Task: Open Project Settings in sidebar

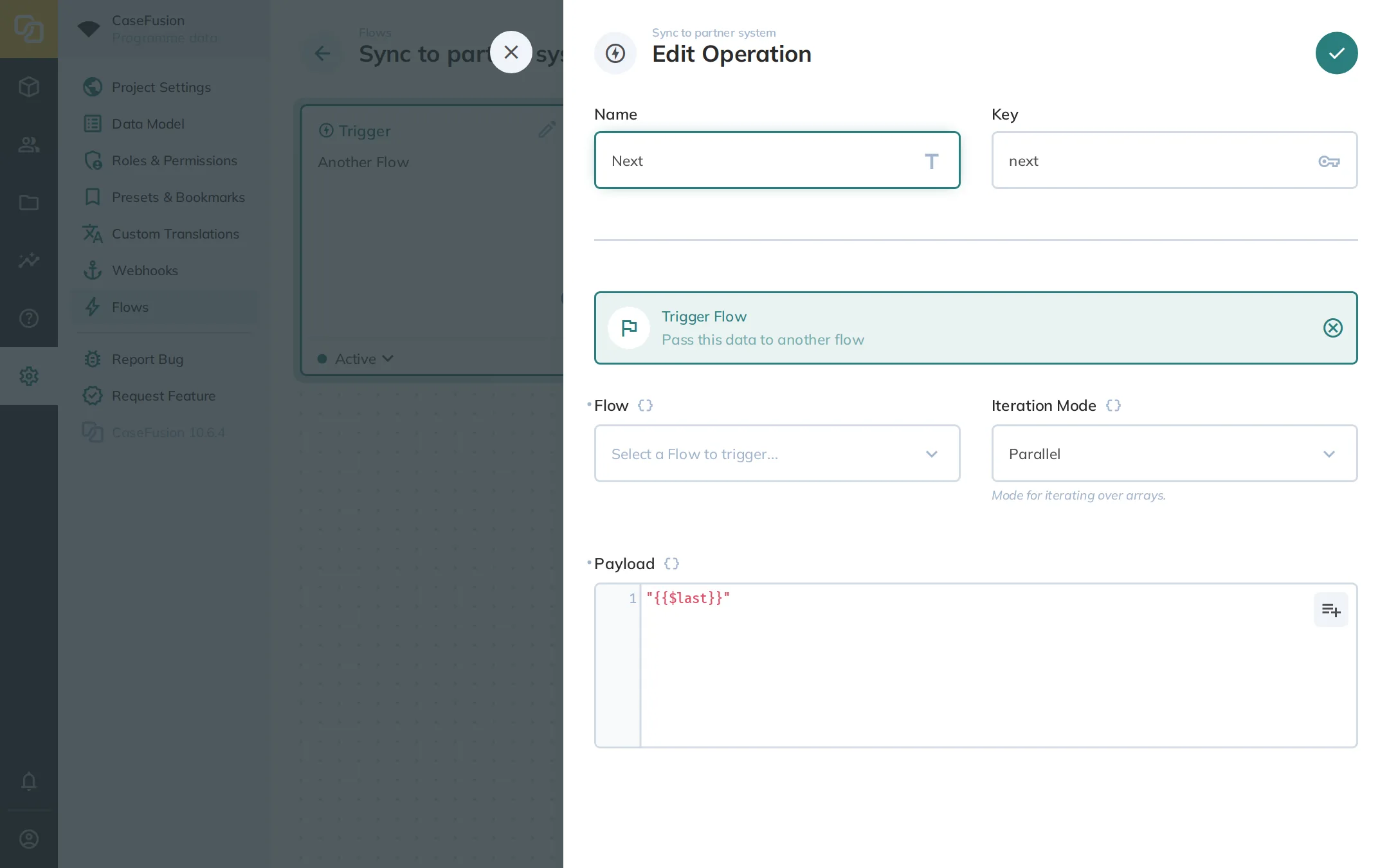Action: click(164, 87)
